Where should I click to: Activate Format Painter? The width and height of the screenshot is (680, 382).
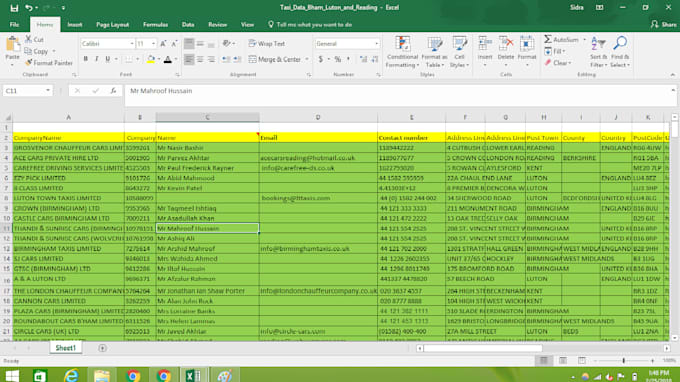49,63
